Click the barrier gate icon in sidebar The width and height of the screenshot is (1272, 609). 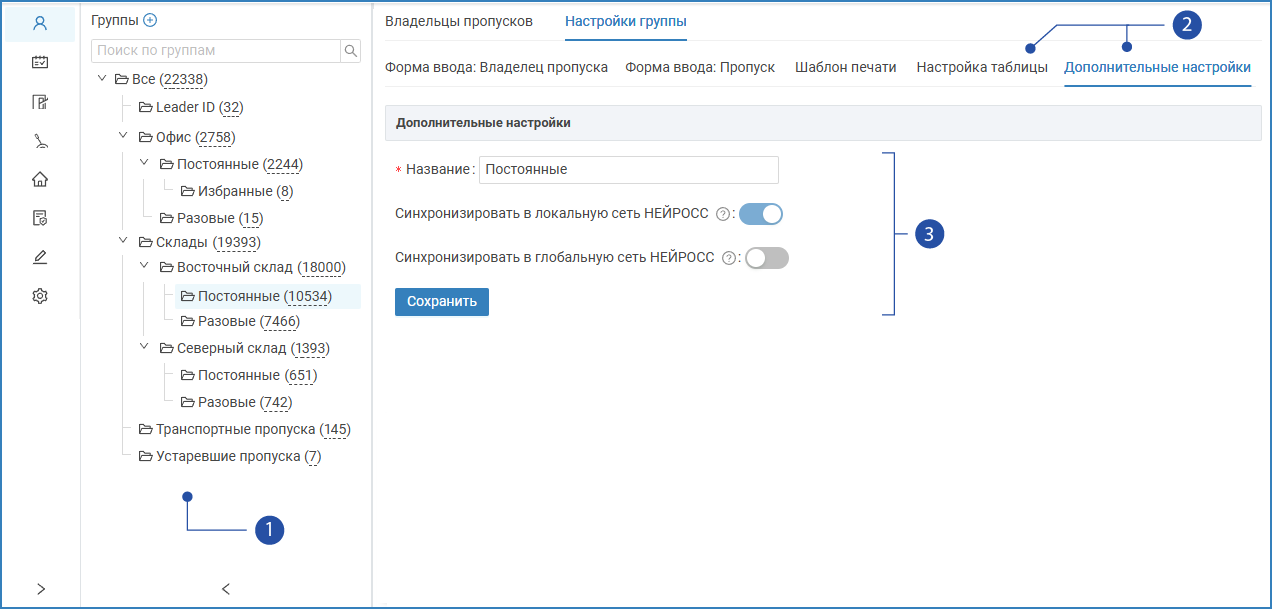tap(40, 141)
